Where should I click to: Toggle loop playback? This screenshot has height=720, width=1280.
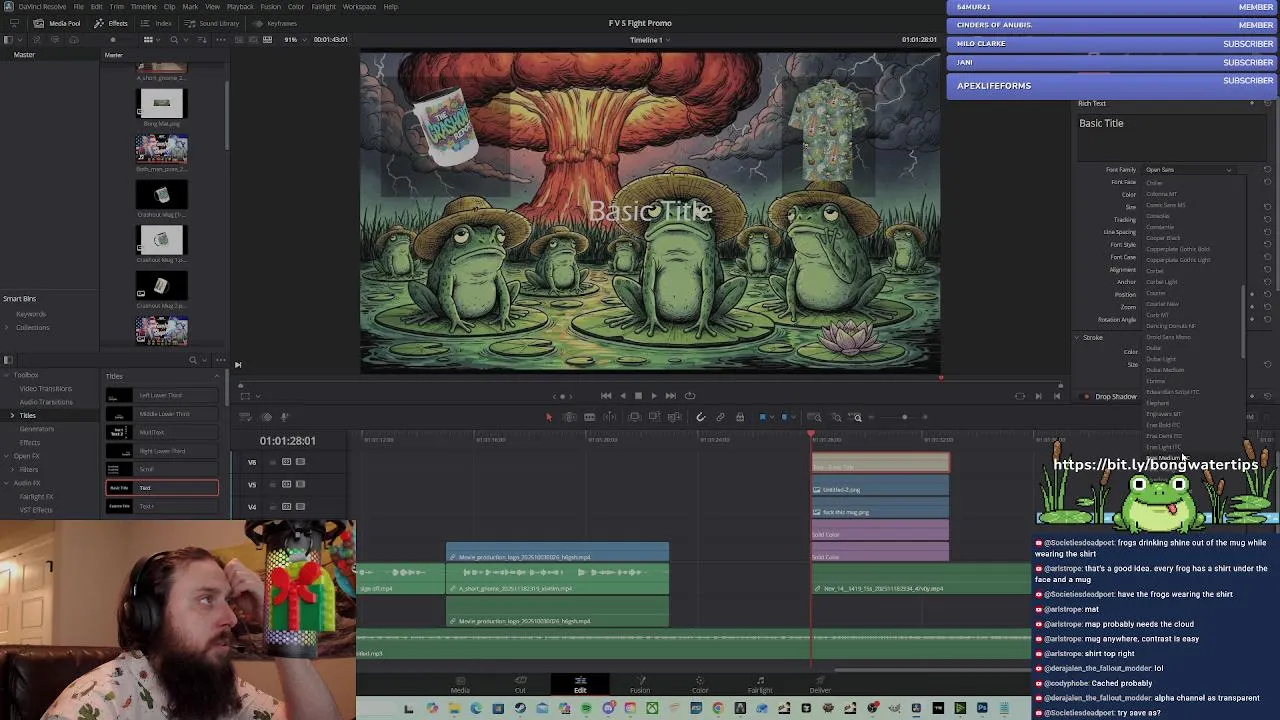690,396
